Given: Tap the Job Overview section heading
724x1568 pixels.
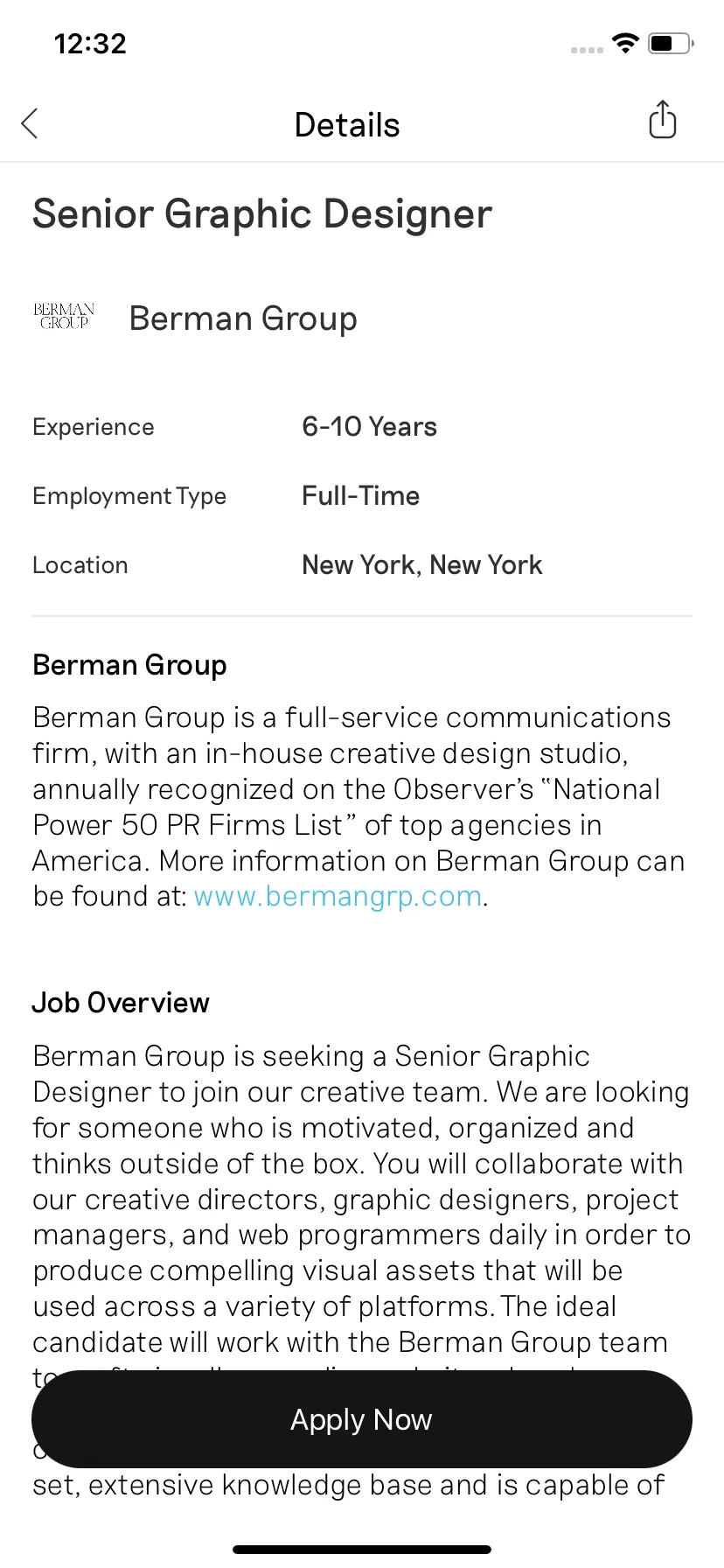Looking at the screenshot, I should point(121,1003).
